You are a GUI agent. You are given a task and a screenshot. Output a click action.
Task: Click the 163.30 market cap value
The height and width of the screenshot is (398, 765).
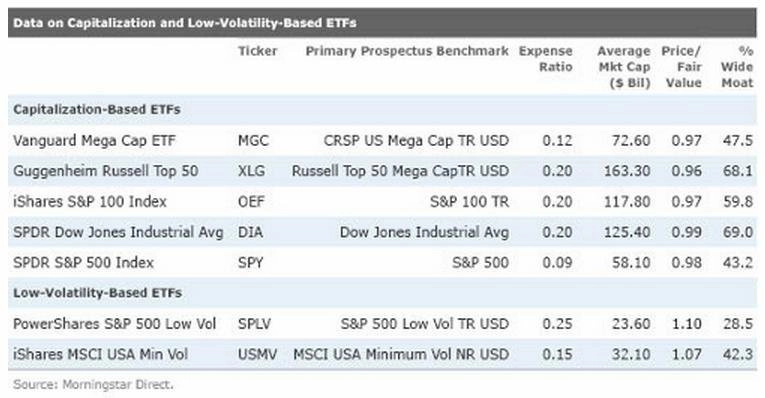(627, 171)
